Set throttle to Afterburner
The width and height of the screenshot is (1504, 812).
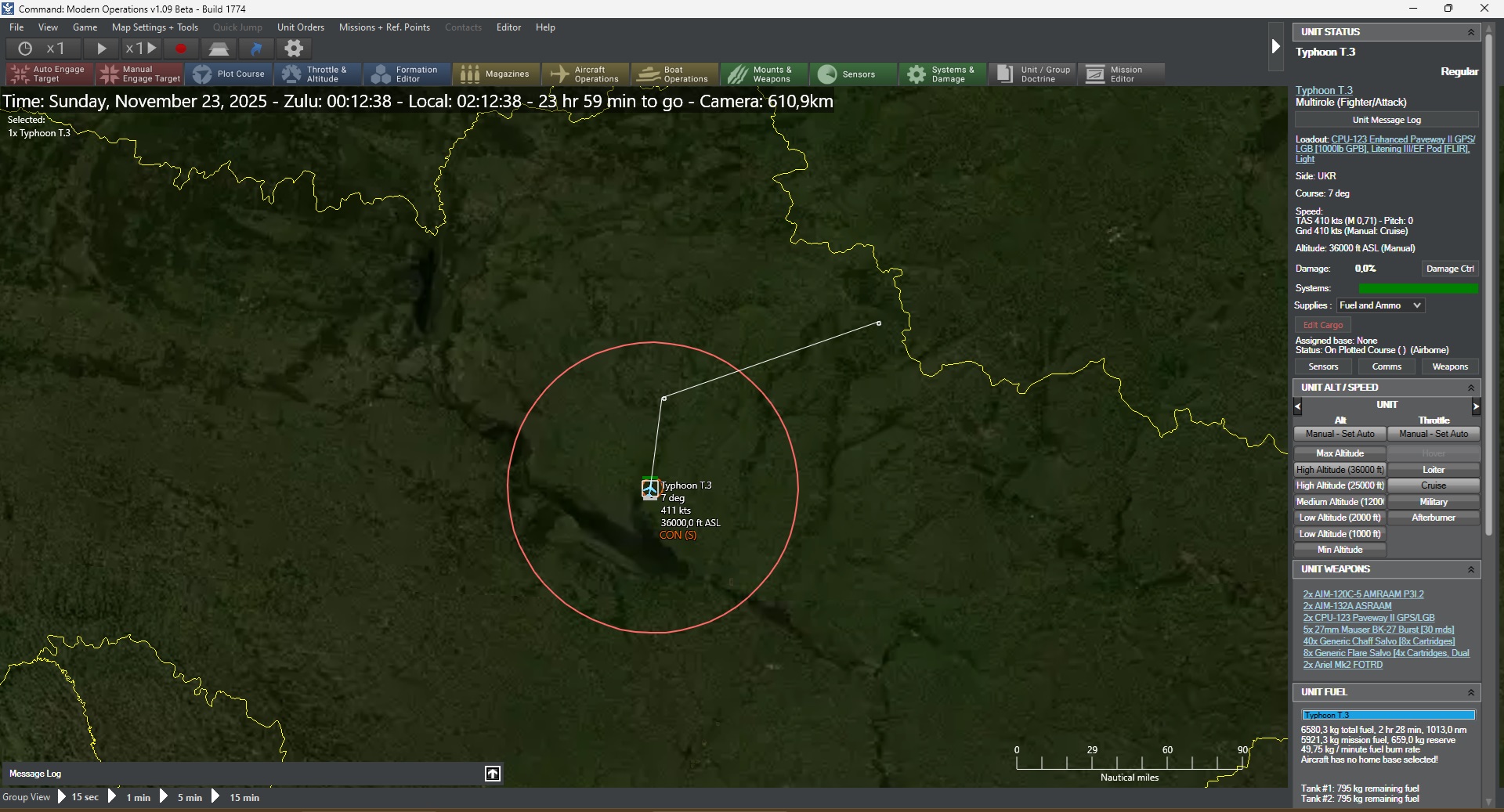(1433, 518)
